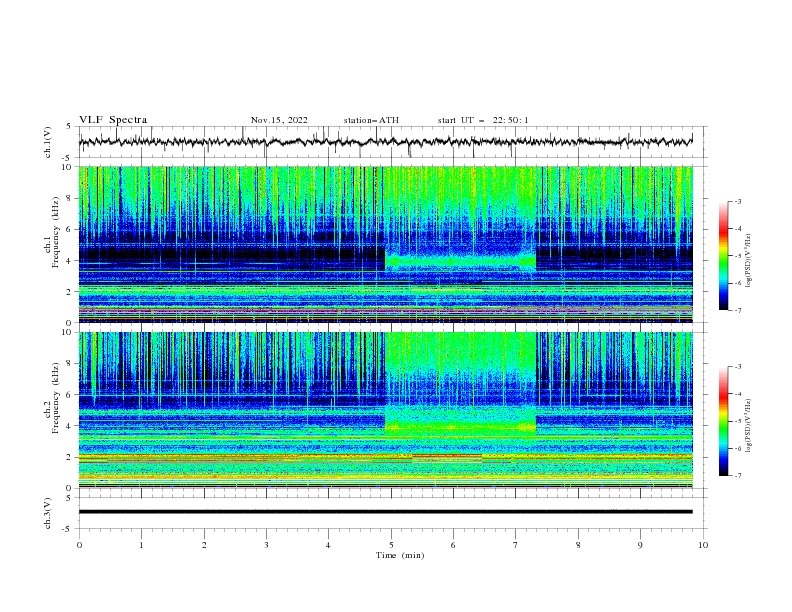792x612 pixels.
Task: Click the time axis tick label '9'
Action: (x=640, y=545)
